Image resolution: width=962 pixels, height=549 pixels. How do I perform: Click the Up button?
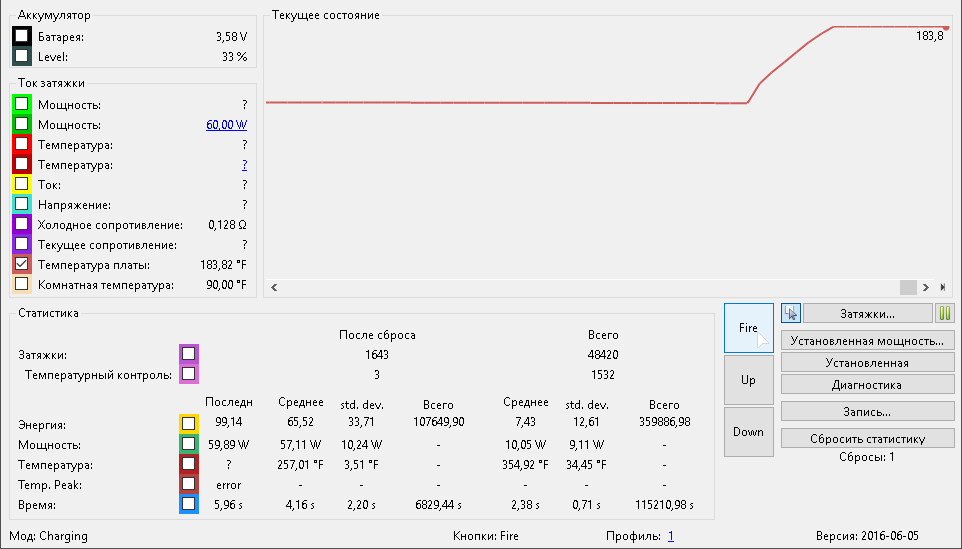(x=748, y=380)
